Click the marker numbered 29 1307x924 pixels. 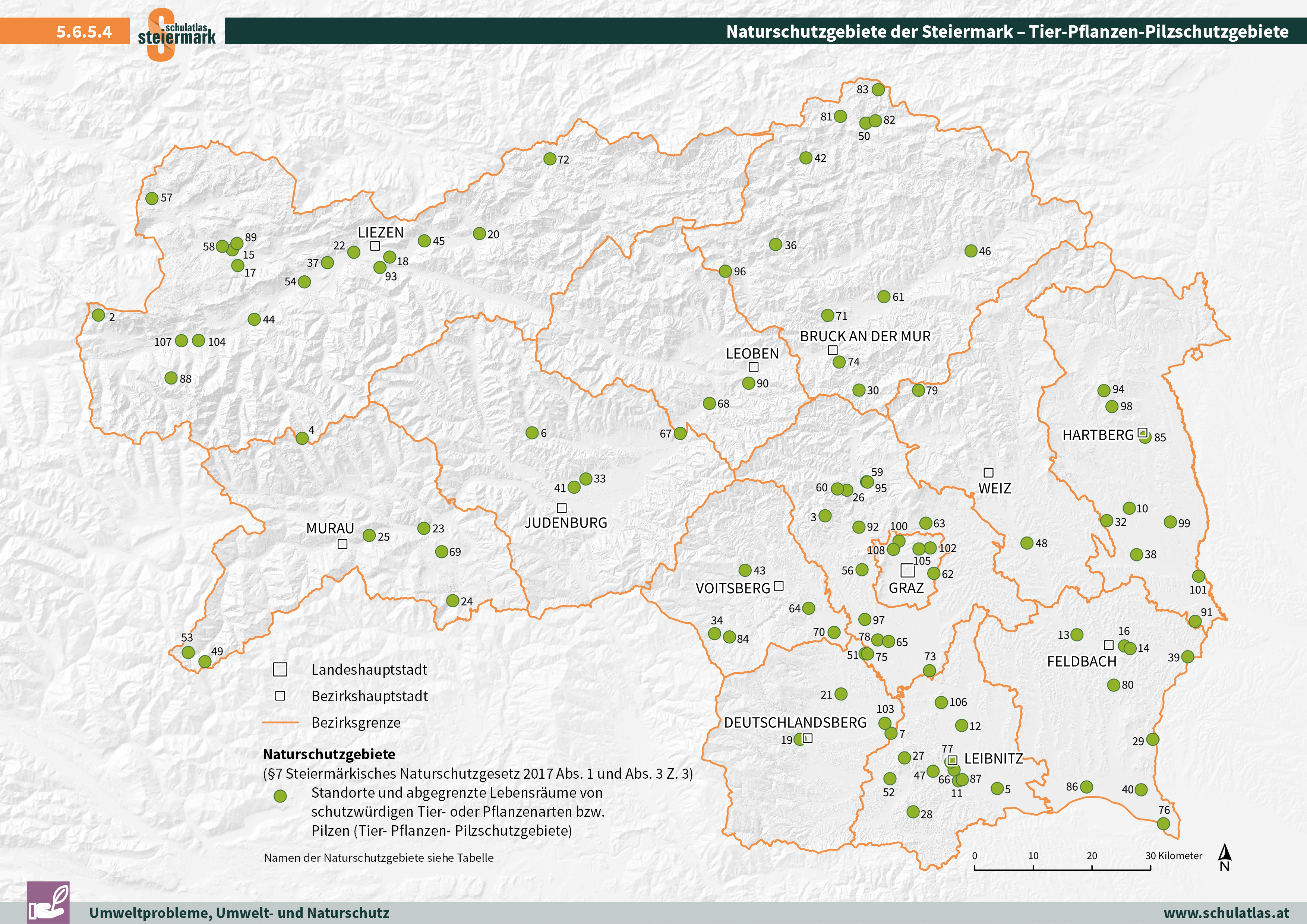tap(1153, 740)
